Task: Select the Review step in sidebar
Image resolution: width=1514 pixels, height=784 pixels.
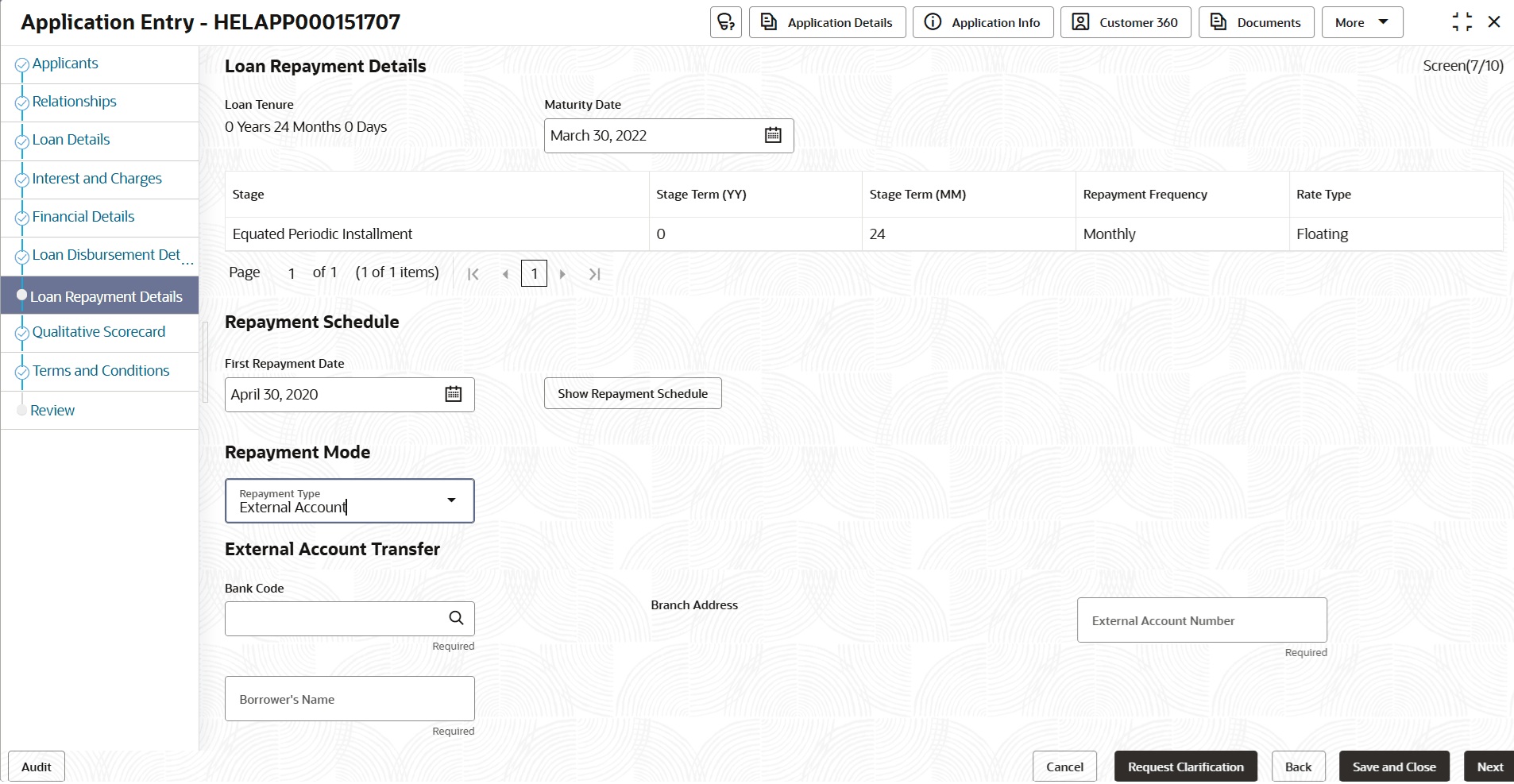Action: 52,411
